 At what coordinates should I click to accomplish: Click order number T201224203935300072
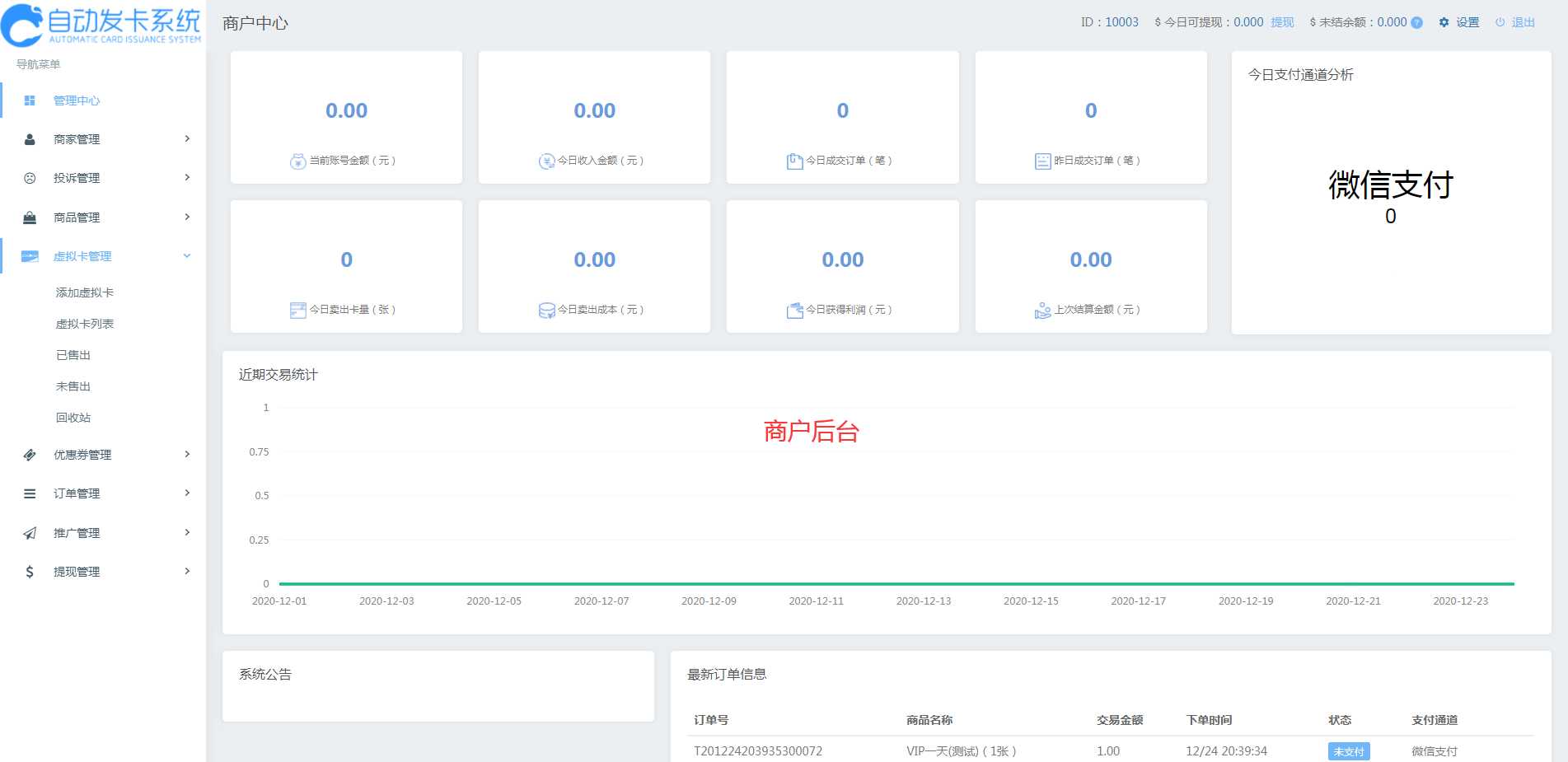[758, 751]
